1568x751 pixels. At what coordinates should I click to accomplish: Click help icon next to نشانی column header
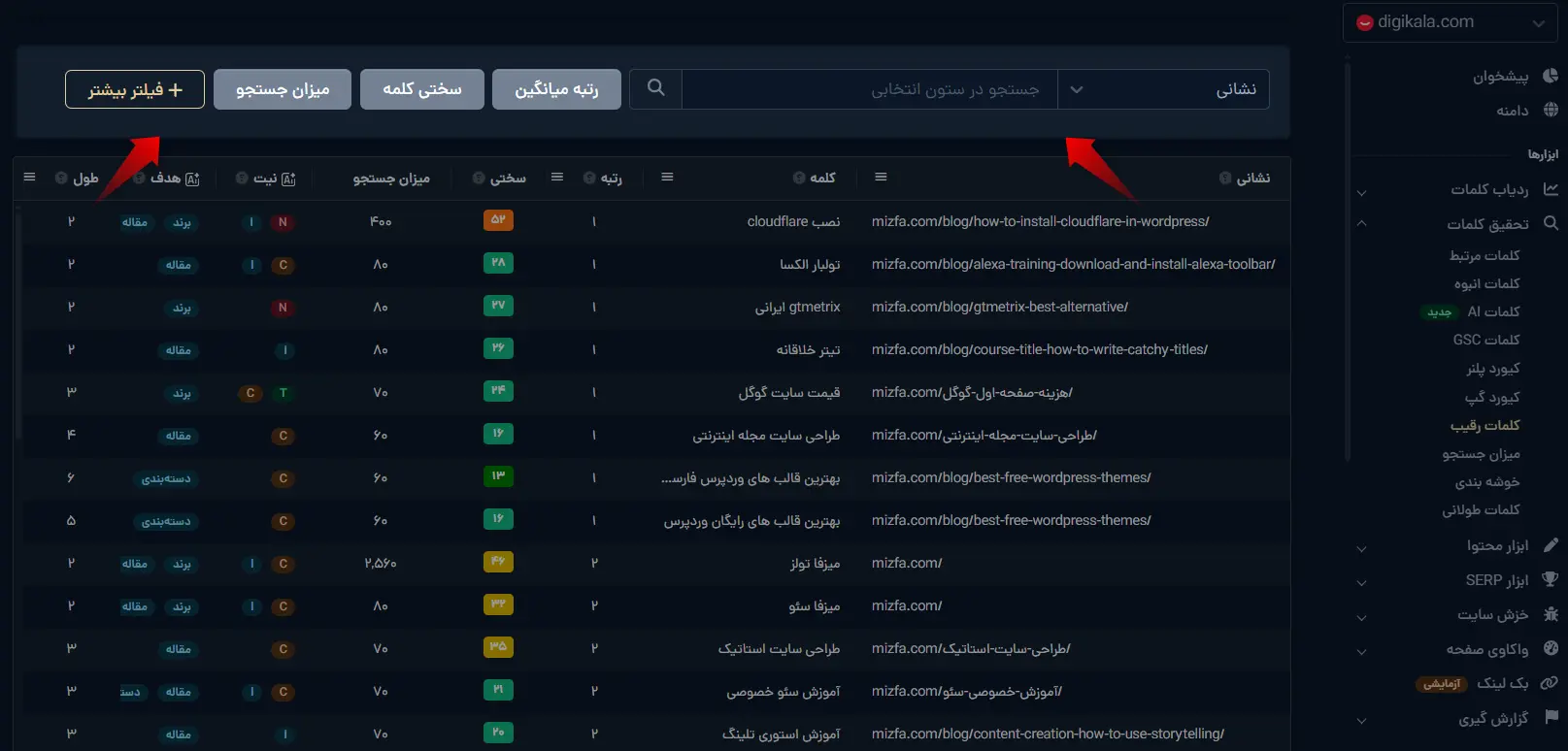1226,179
